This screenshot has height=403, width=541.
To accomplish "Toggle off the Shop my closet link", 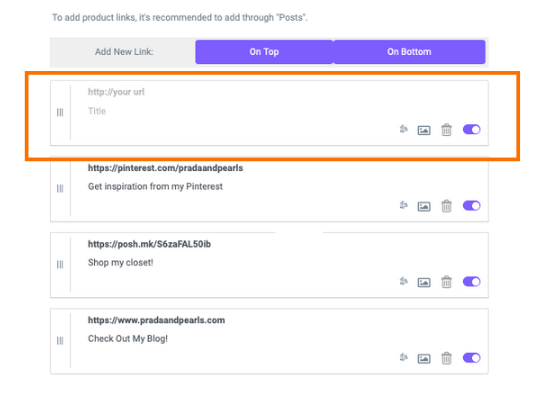I will click(x=471, y=282).
